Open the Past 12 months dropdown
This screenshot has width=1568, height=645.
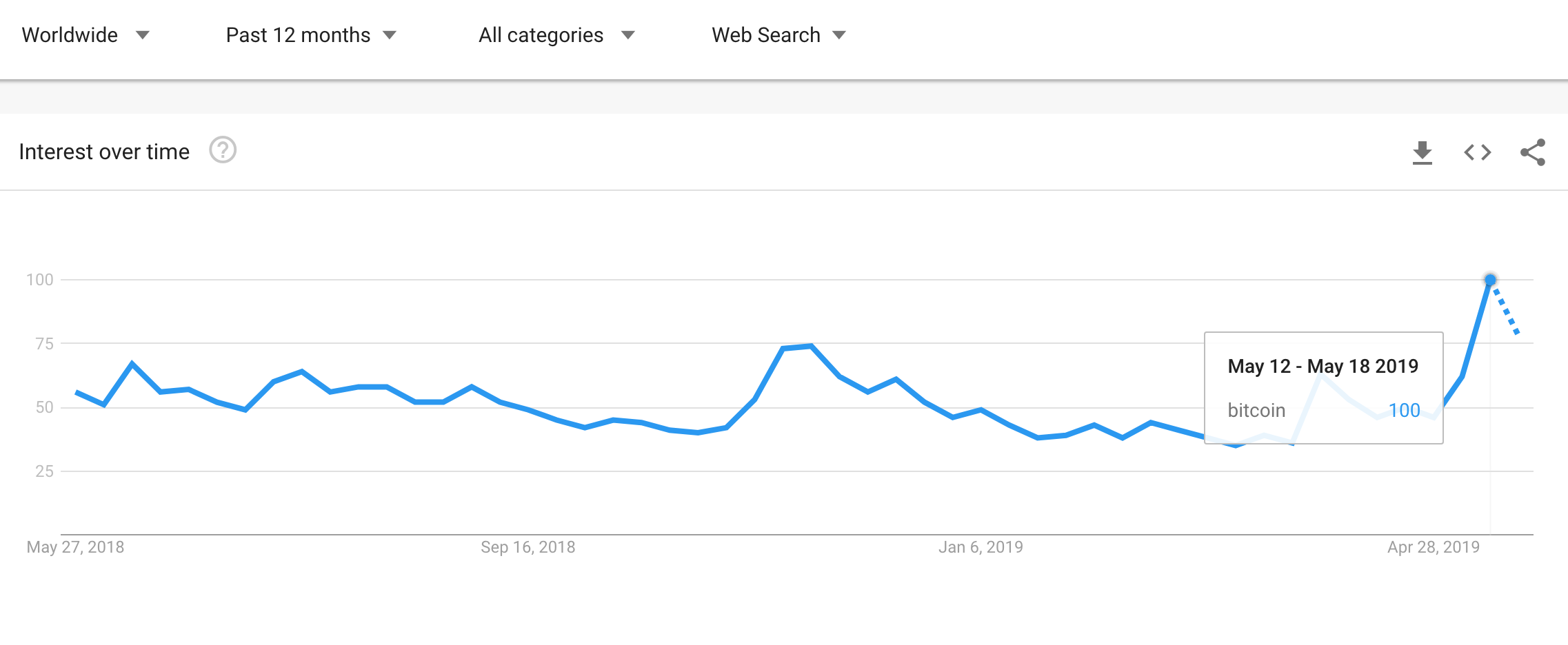coord(311,35)
